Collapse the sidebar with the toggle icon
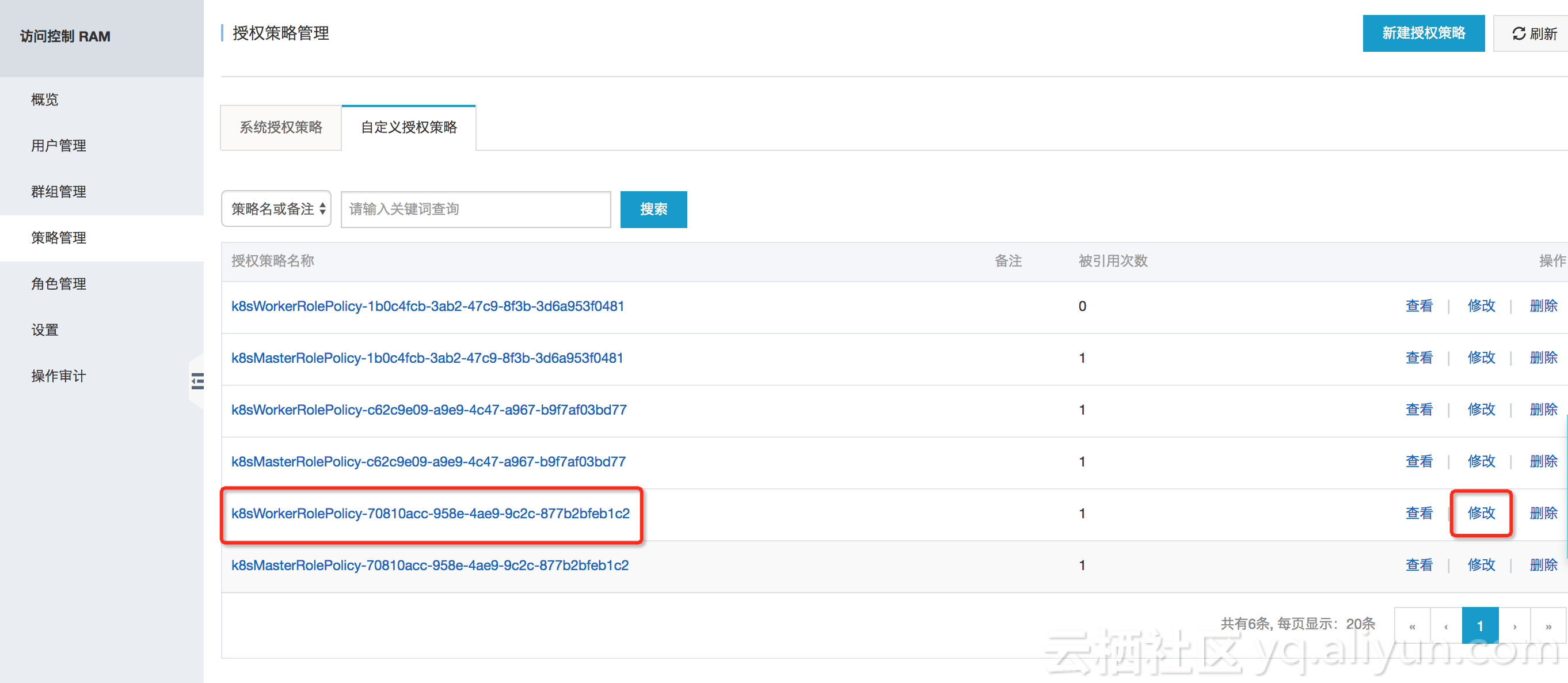1568x683 pixels. tap(197, 381)
